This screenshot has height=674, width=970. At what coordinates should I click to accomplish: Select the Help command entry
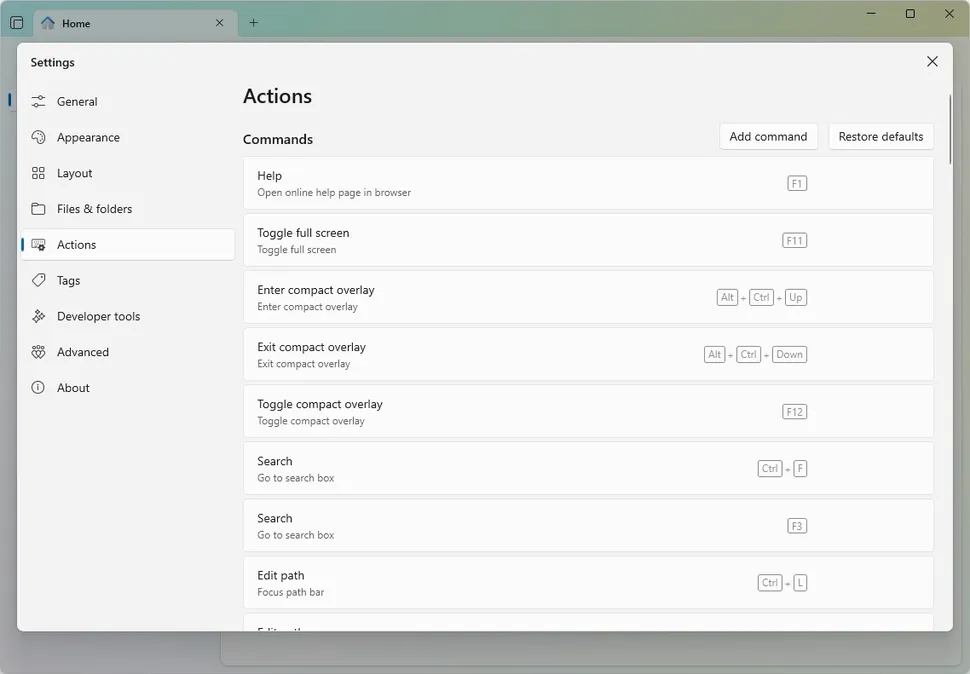click(590, 183)
